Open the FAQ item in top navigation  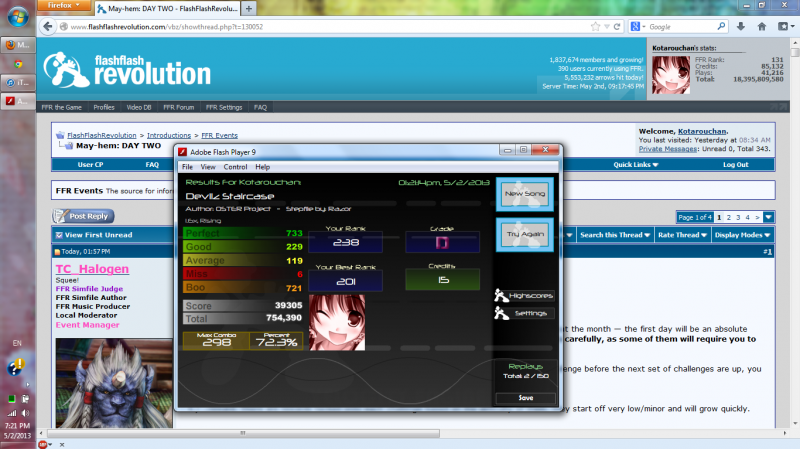[260, 107]
